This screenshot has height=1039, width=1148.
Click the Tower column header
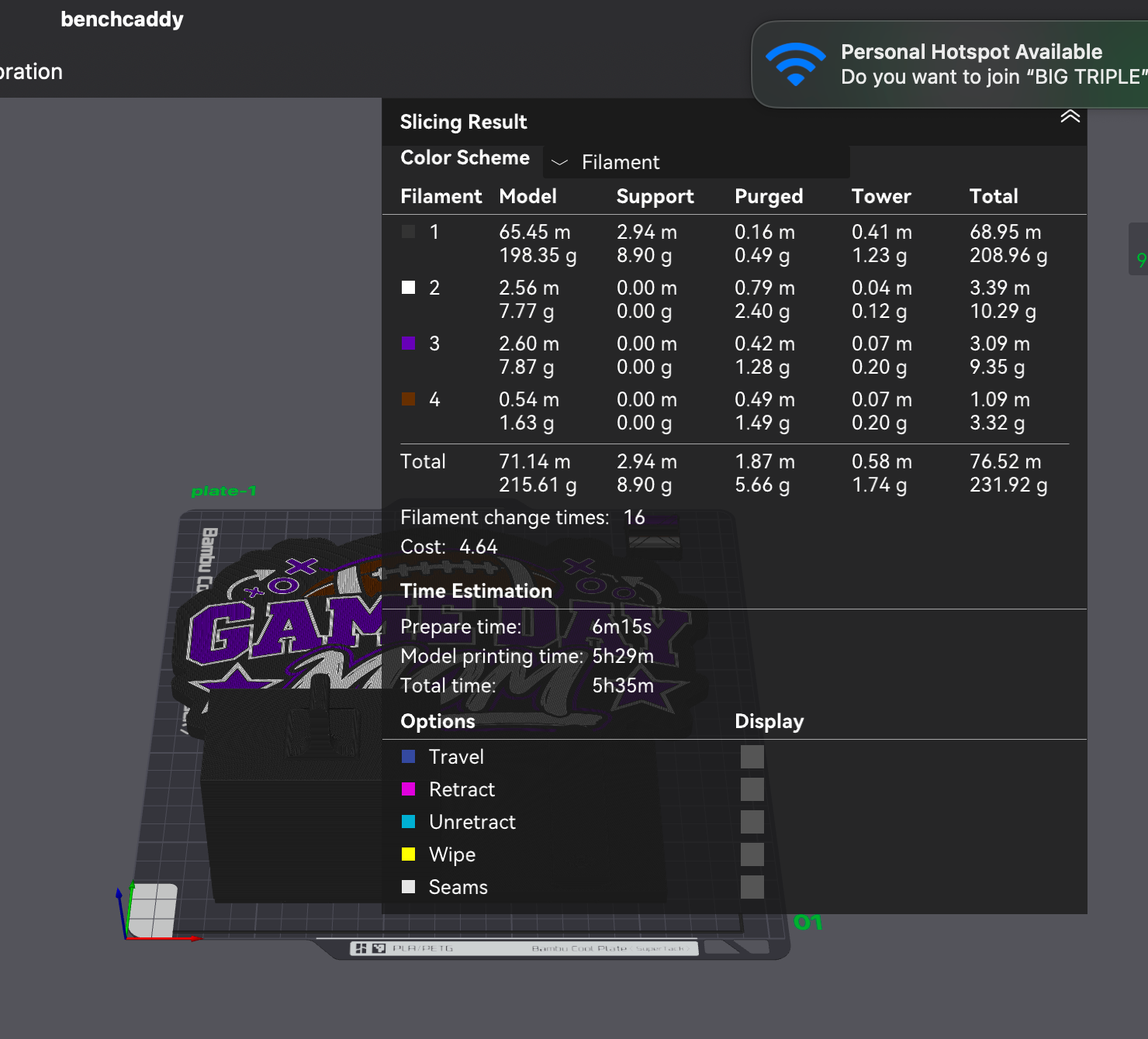pos(881,196)
